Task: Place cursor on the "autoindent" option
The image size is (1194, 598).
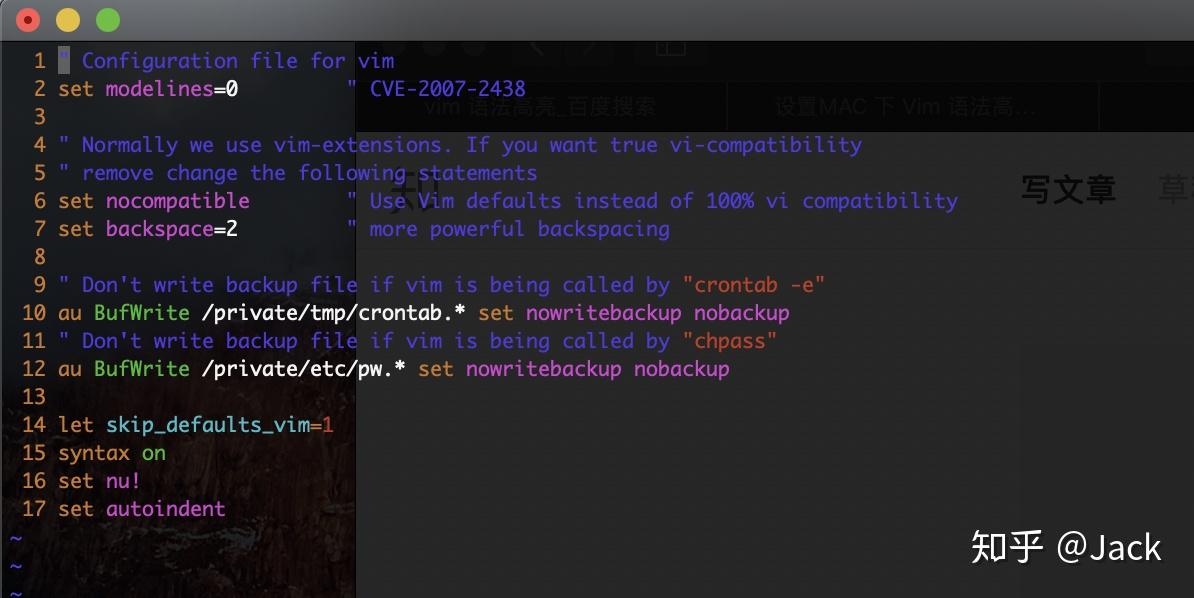Action: tap(165, 509)
